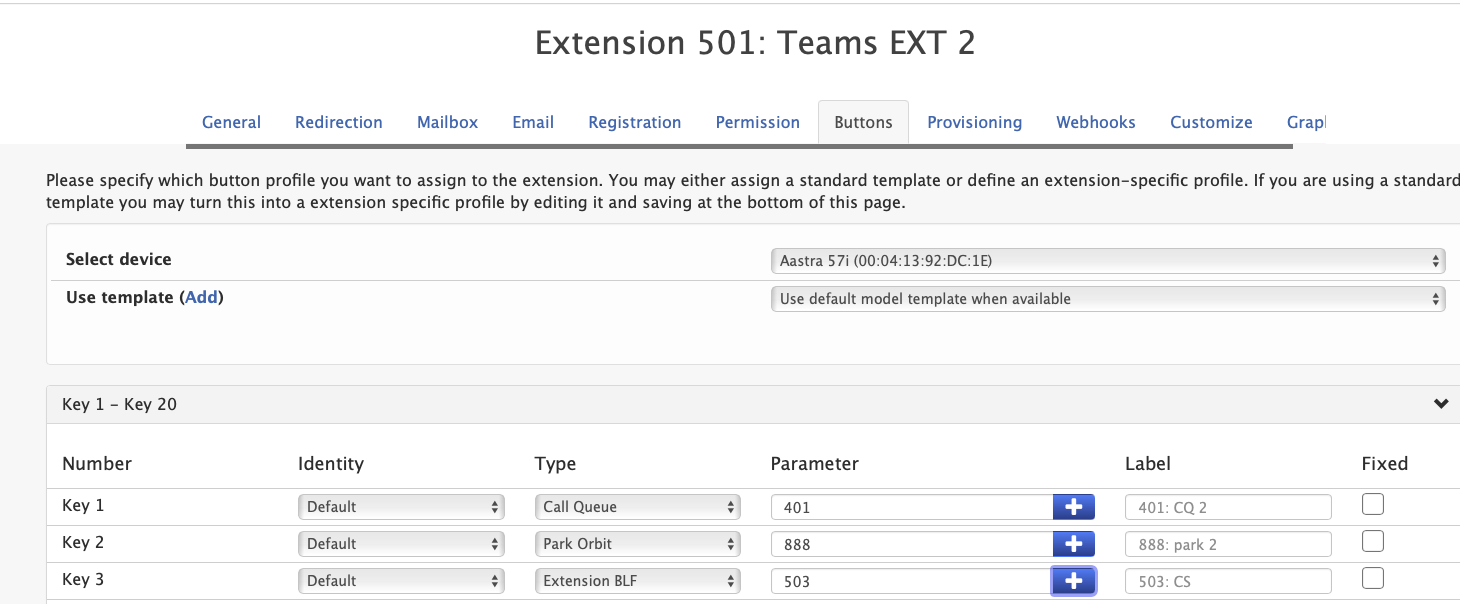1460x604 pixels.
Task: Toggle the Fixed checkbox for Key 3
Action: click(1373, 579)
